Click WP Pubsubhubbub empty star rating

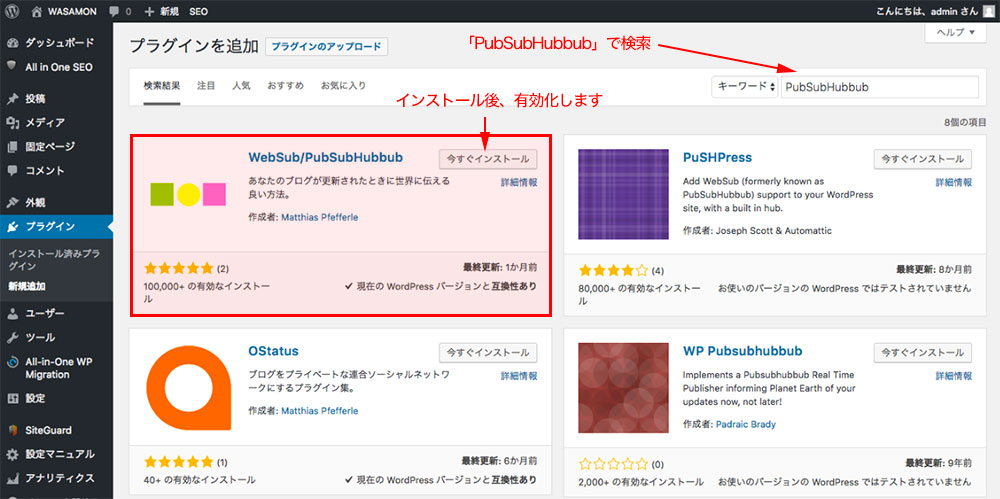(614, 465)
